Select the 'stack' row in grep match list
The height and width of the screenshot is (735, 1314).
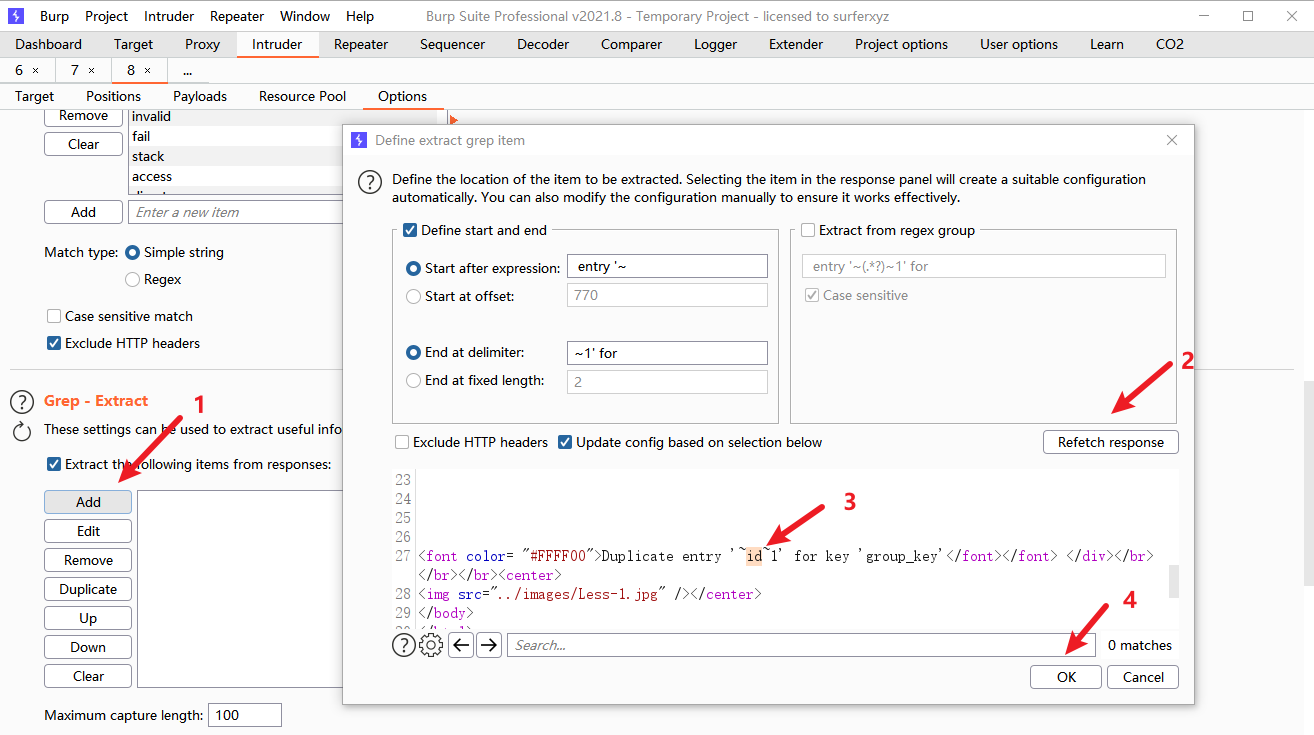click(x=236, y=156)
